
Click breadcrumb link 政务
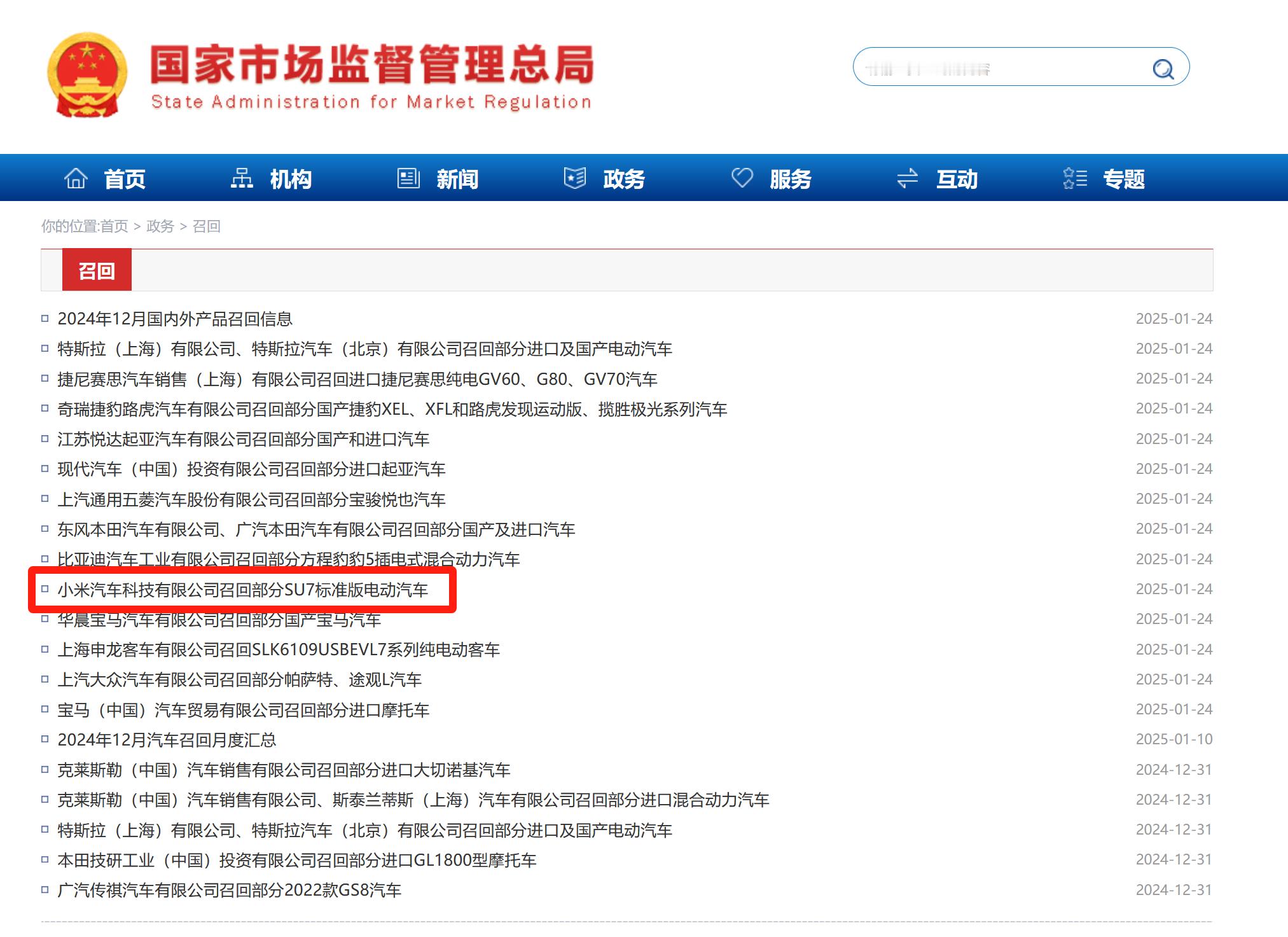click(160, 226)
